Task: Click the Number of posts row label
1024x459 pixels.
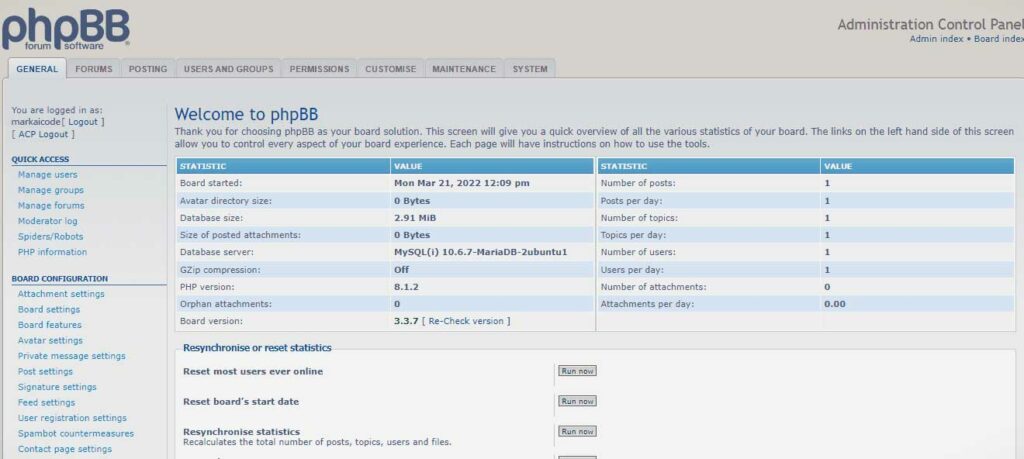Action: click(638, 183)
